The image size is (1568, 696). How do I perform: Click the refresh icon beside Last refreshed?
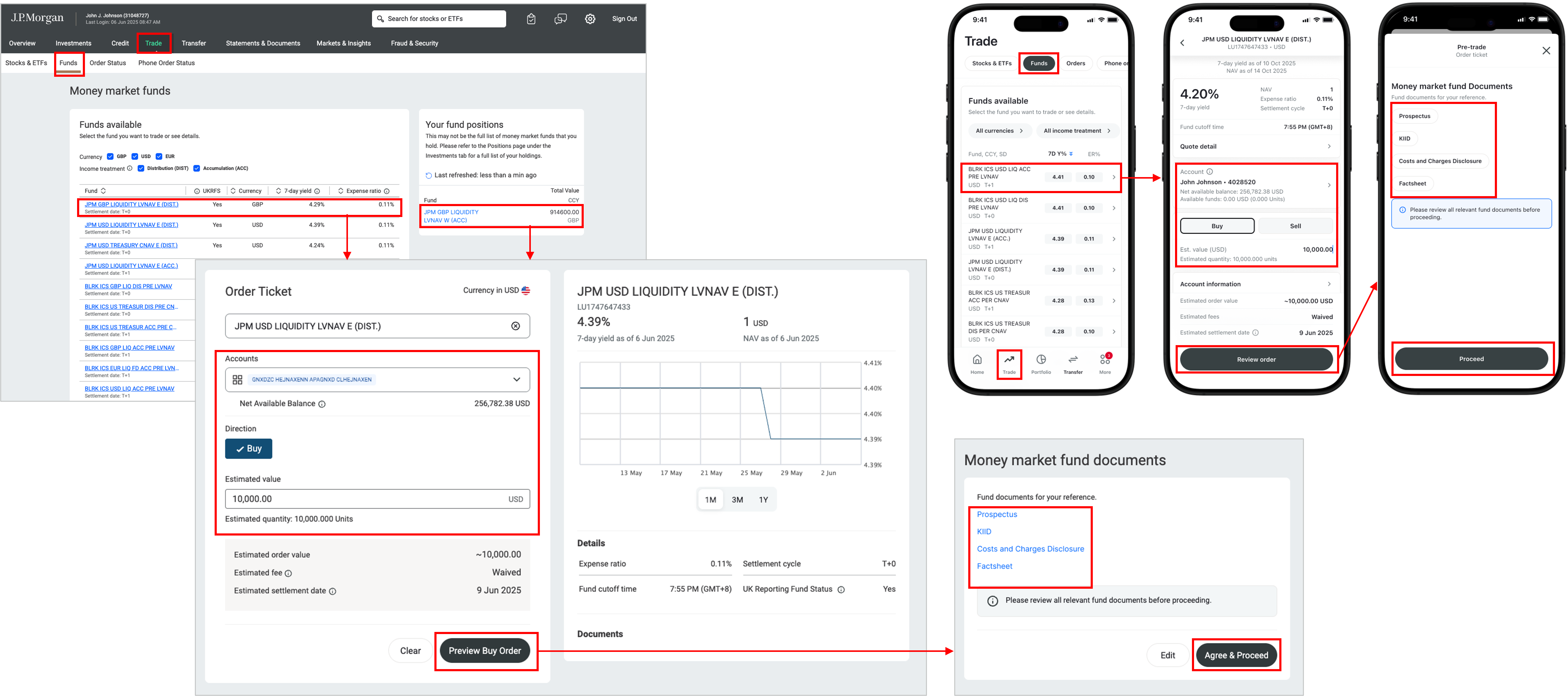429,176
